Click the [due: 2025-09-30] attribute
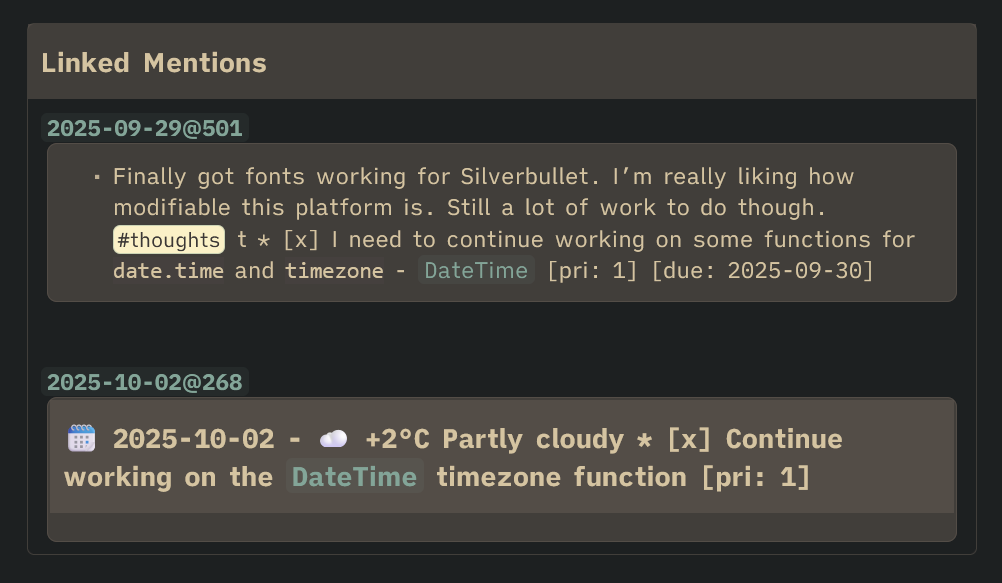Image resolution: width=1002 pixels, height=583 pixels. [x=762, y=271]
